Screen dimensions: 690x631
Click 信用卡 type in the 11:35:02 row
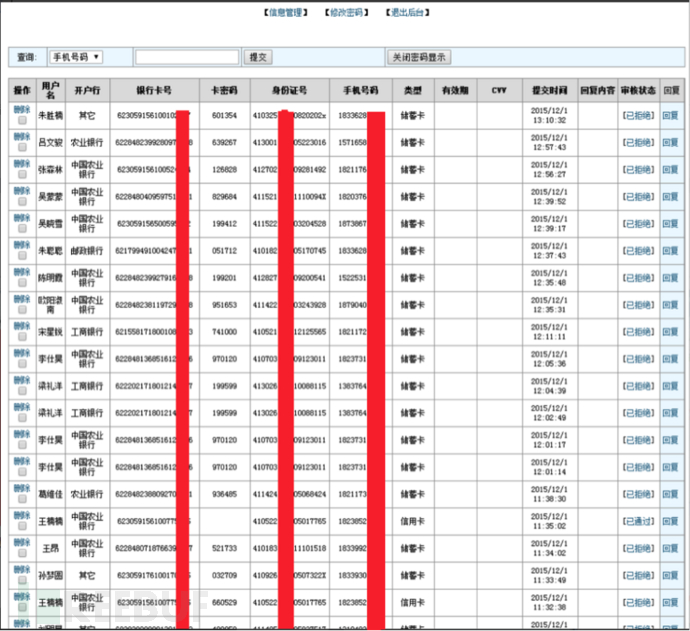(412, 521)
